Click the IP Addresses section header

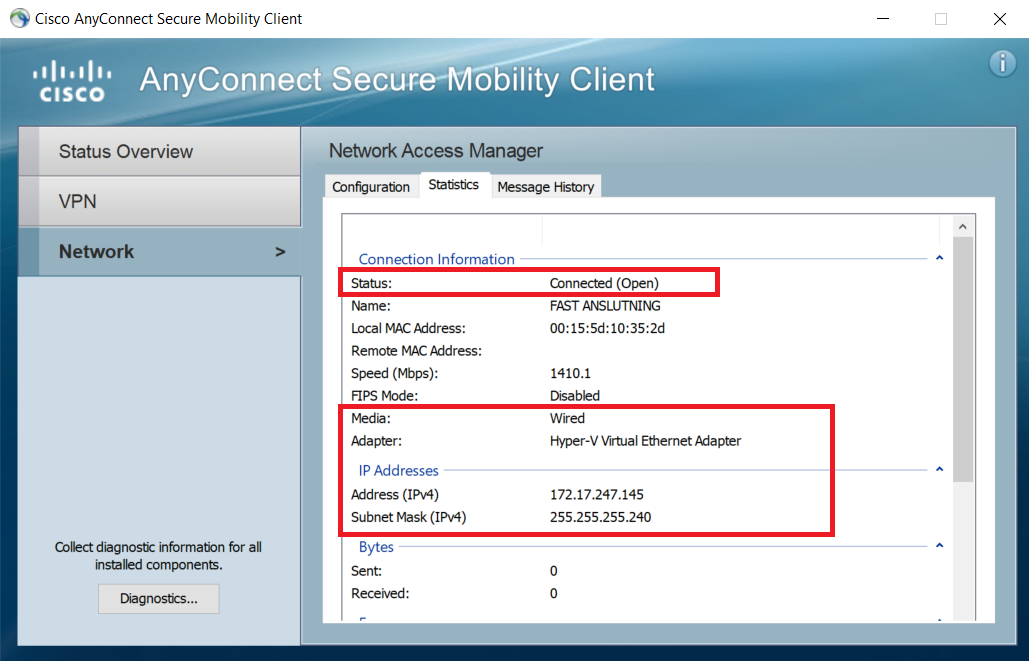click(398, 470)
